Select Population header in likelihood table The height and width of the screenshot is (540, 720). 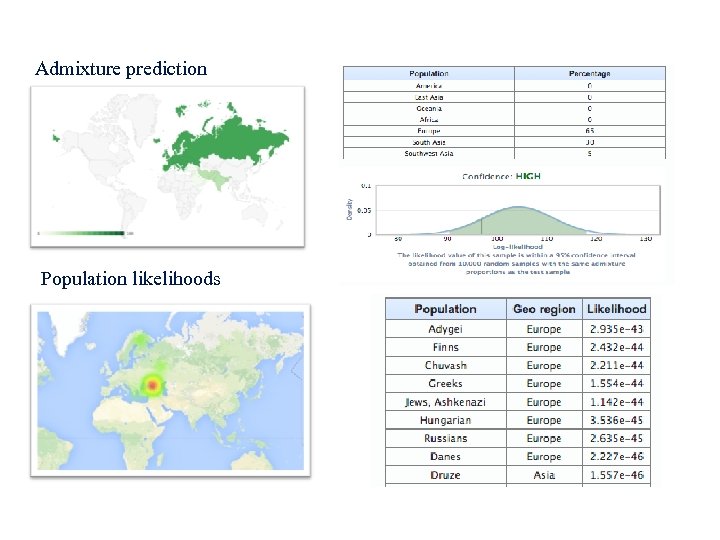pos(445,309)
